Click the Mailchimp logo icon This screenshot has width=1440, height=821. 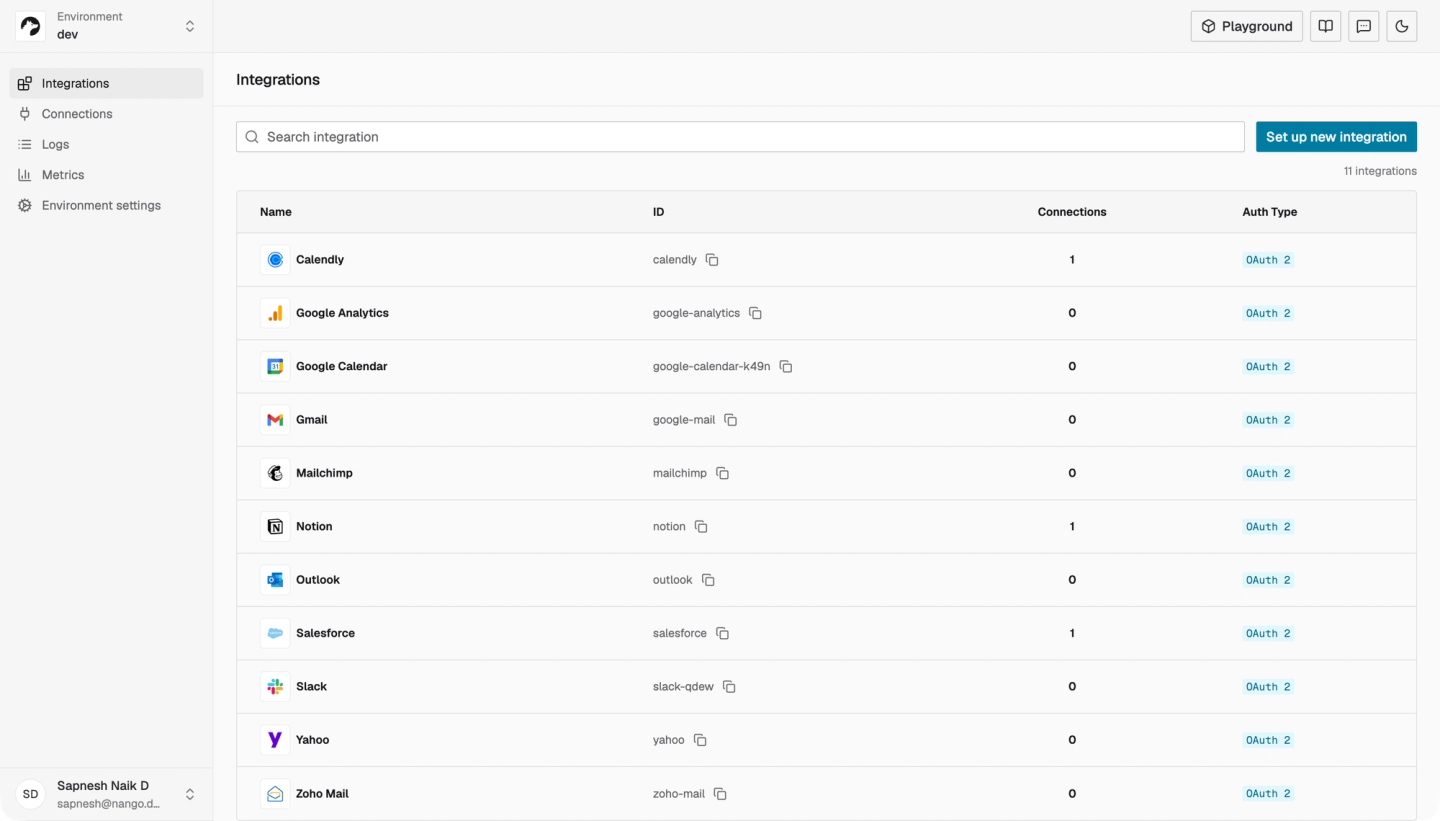(275, 473)
